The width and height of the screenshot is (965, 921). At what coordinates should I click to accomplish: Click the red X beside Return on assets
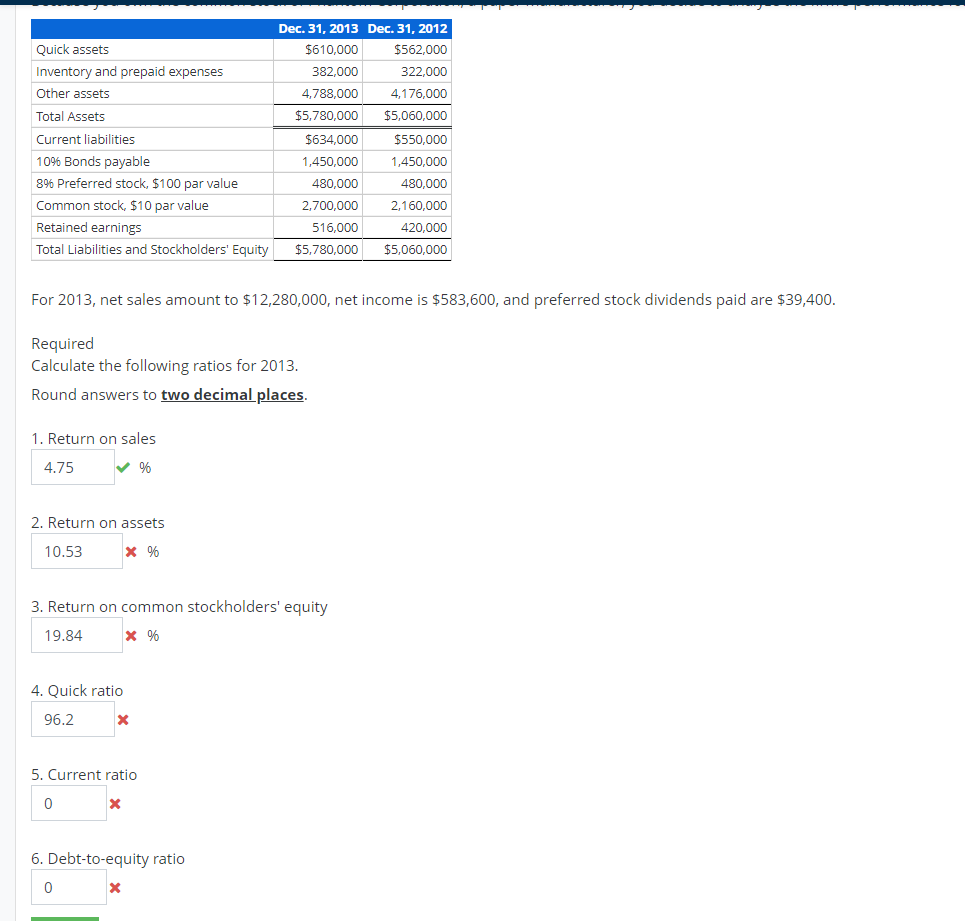click(130, 551)
